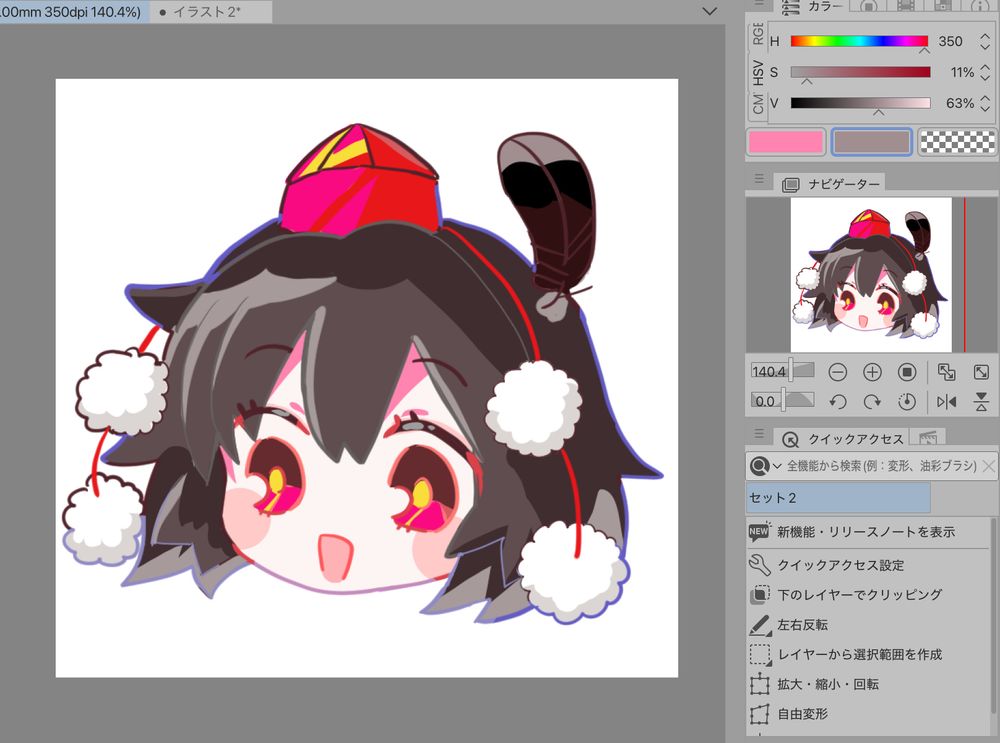
Task: Switch to the イラスト2 document tab
Action: [211, 11]
